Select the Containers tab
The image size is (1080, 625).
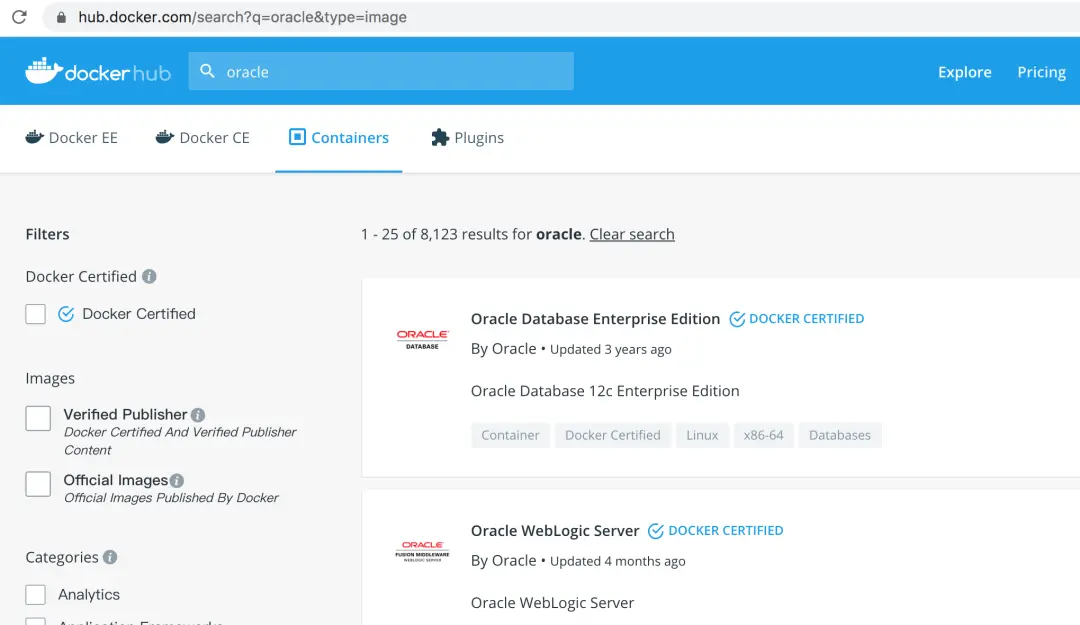339,138
